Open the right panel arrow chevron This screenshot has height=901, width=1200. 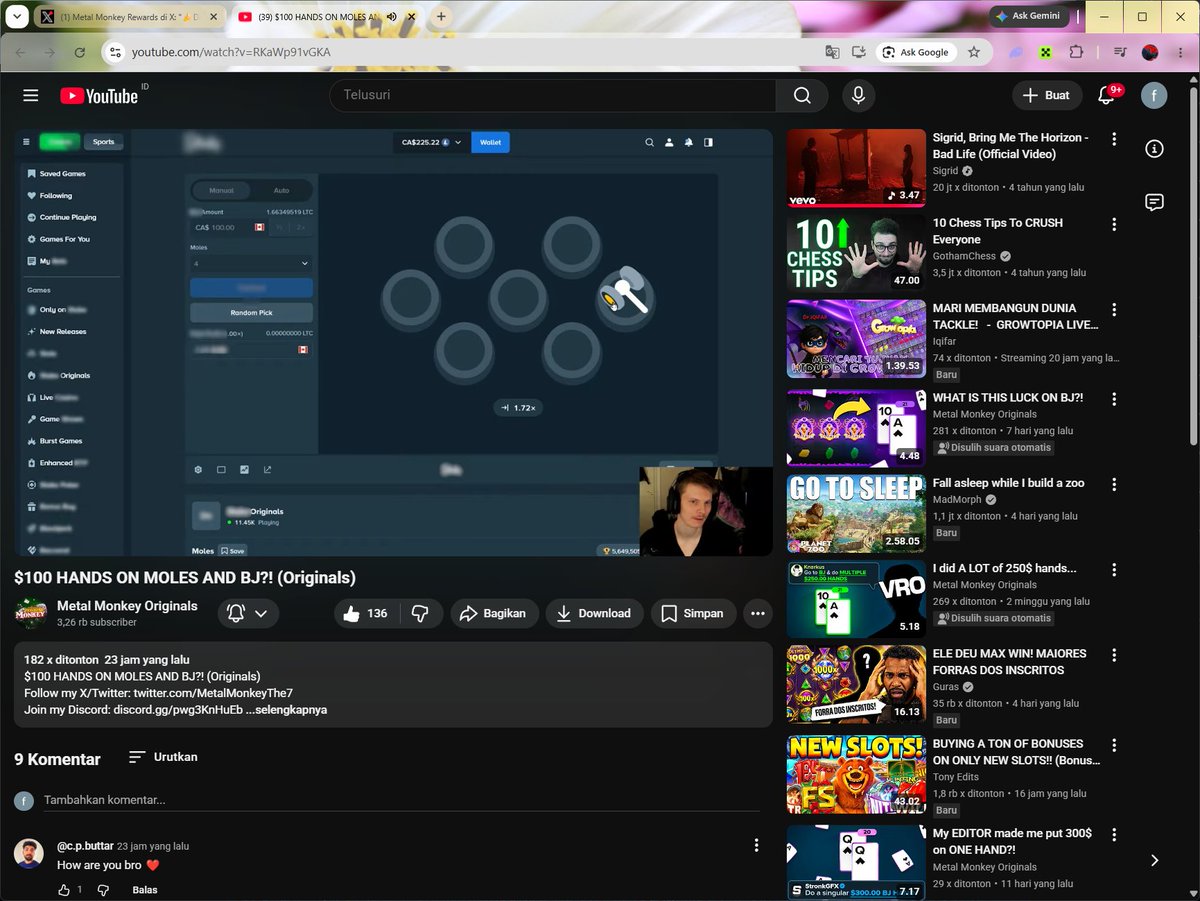1154,860
